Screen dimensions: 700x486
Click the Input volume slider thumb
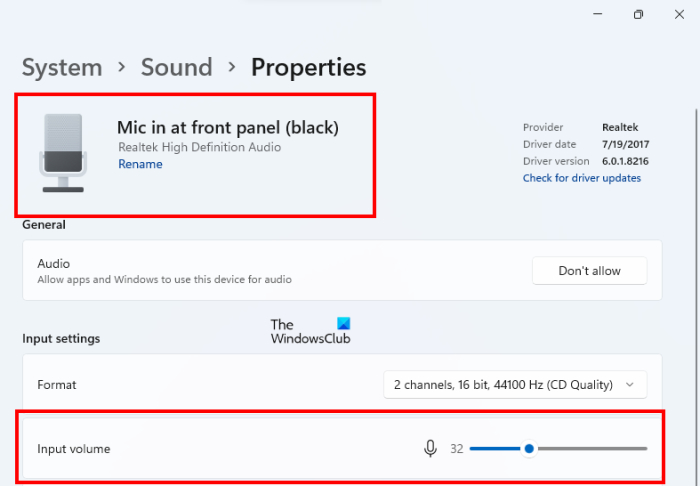coord(528,449)
